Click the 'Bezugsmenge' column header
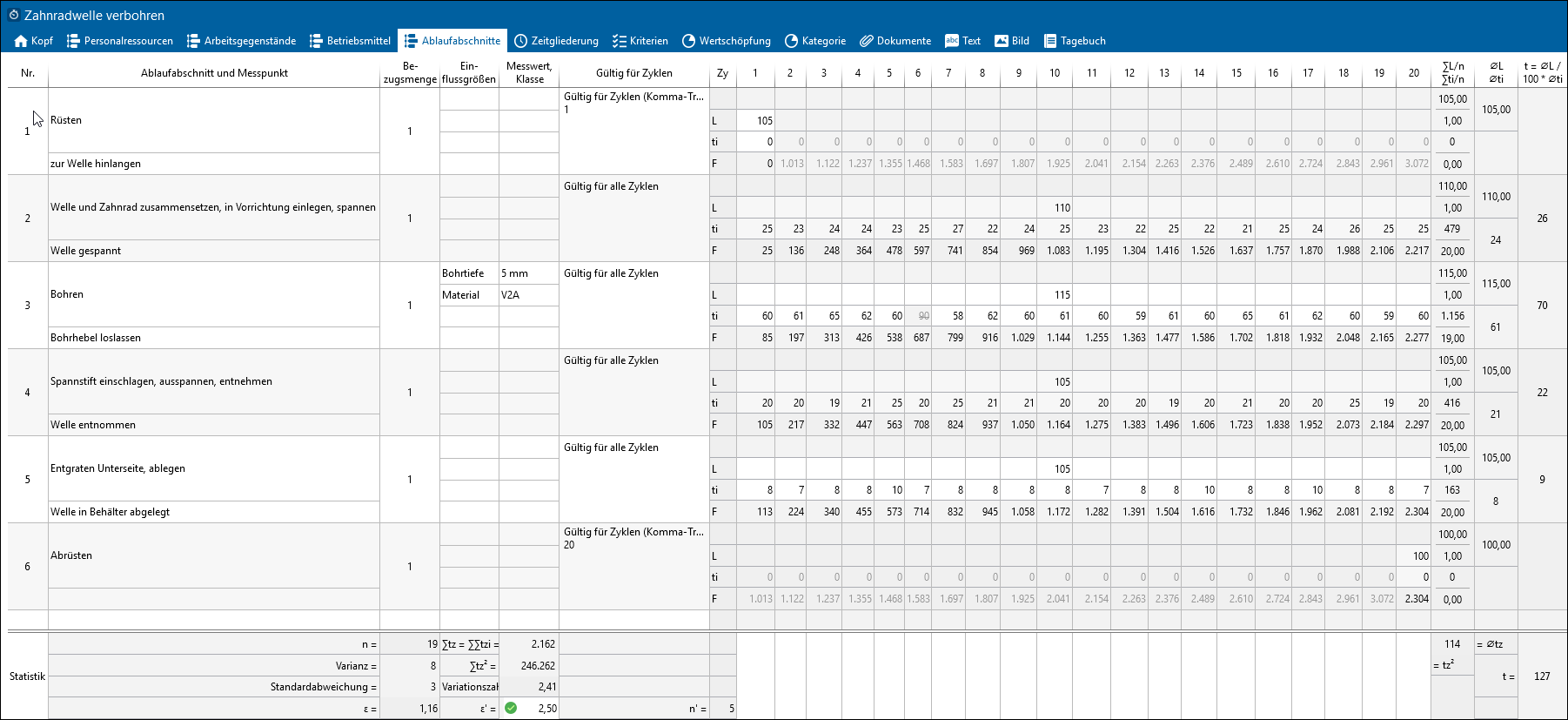This screenshot has width=1568, height=720. (410, 73)
